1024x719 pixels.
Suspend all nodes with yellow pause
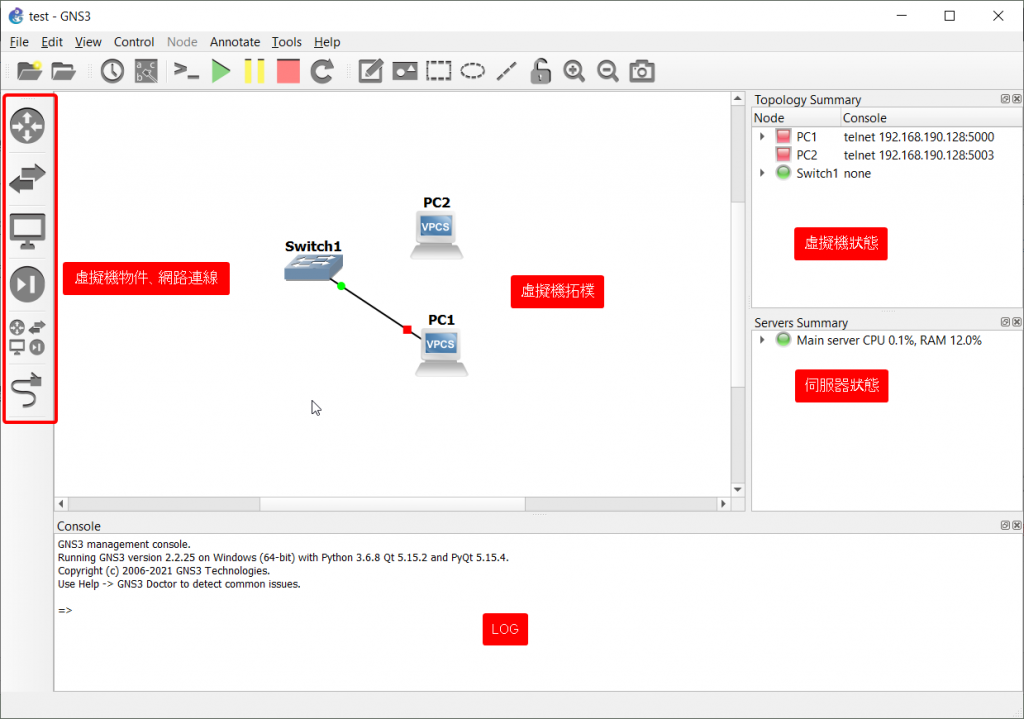(254, 71)
